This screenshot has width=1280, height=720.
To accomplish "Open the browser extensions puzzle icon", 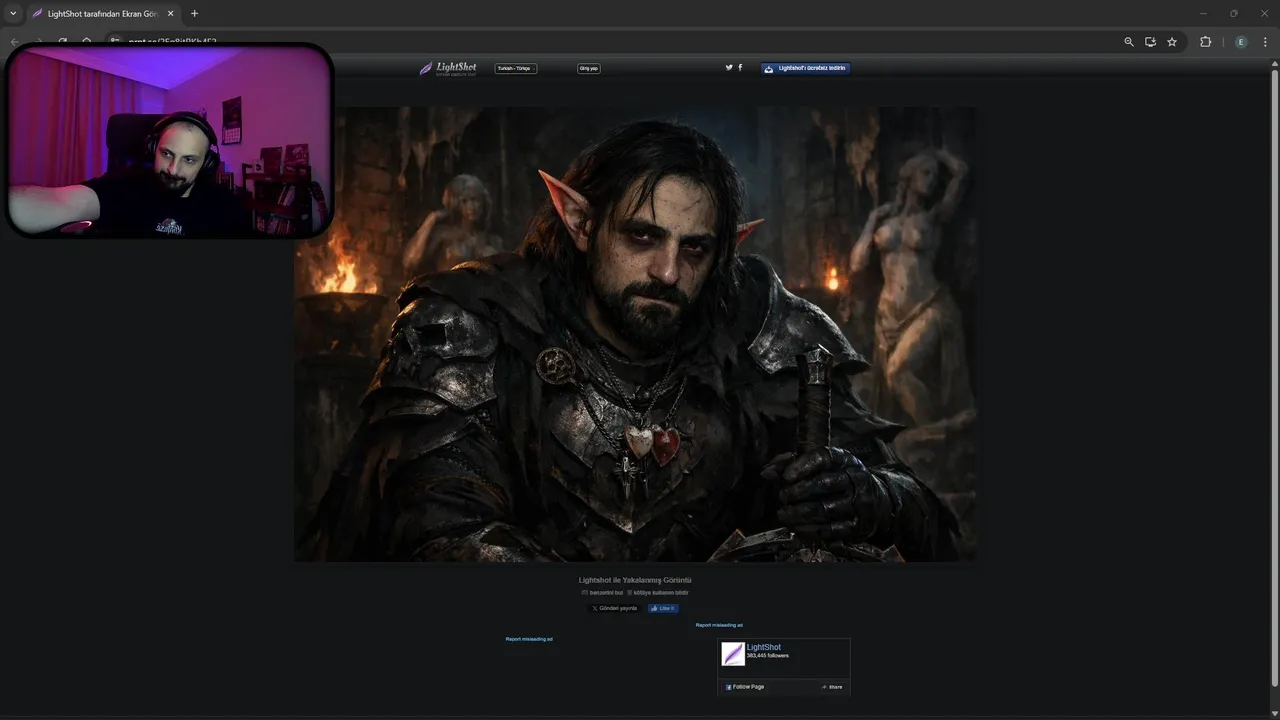I will pyautogui.click(x=1205, y=42).
